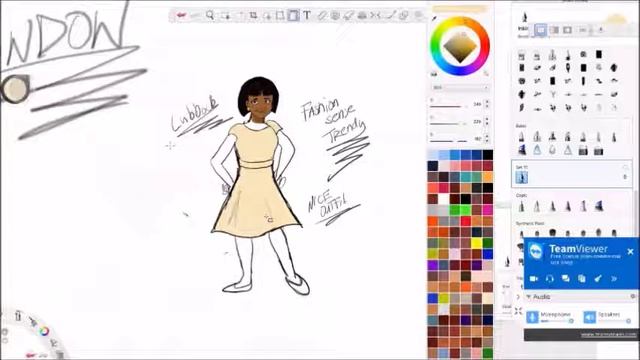Image resolution: width=640 pixels, height=360 pixels.
Task: Open Audio settings gear in TeamViewer
Action: pyautogui.click(x=633, y=296)
